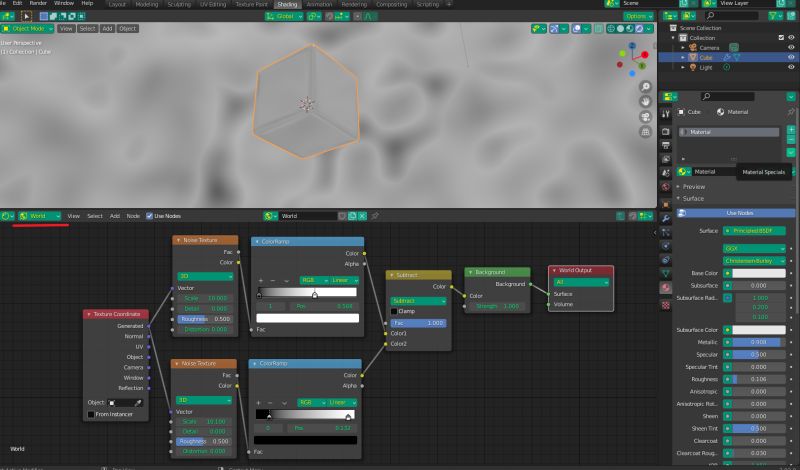Image resolution: width=800 pixels, height=470 pixels.
Task: Click the pan hand gizmo
Action: [x=645, y=102]
